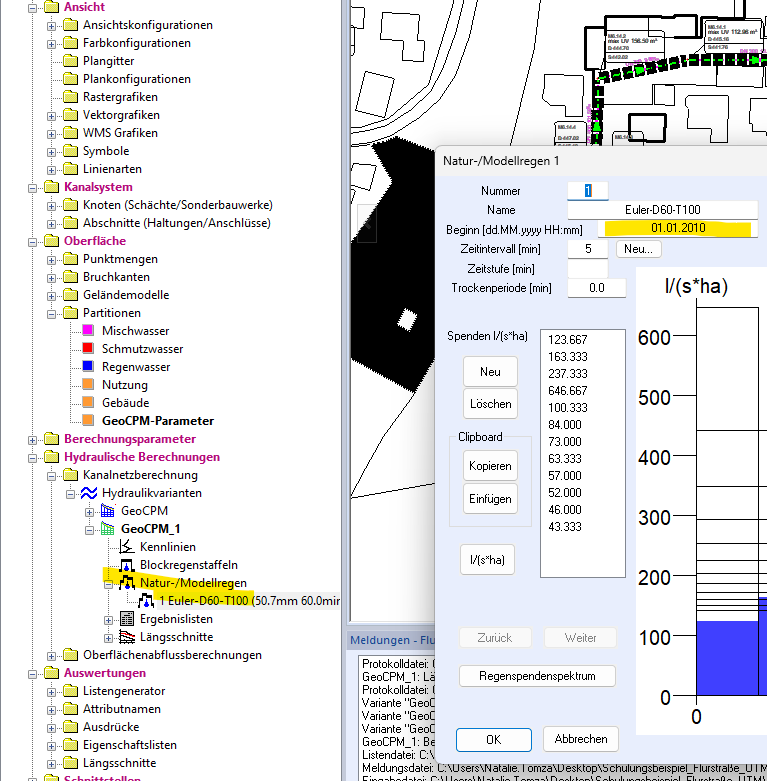Click the Löschen button
Screen dimensions: 767x781
coord(490,404)
